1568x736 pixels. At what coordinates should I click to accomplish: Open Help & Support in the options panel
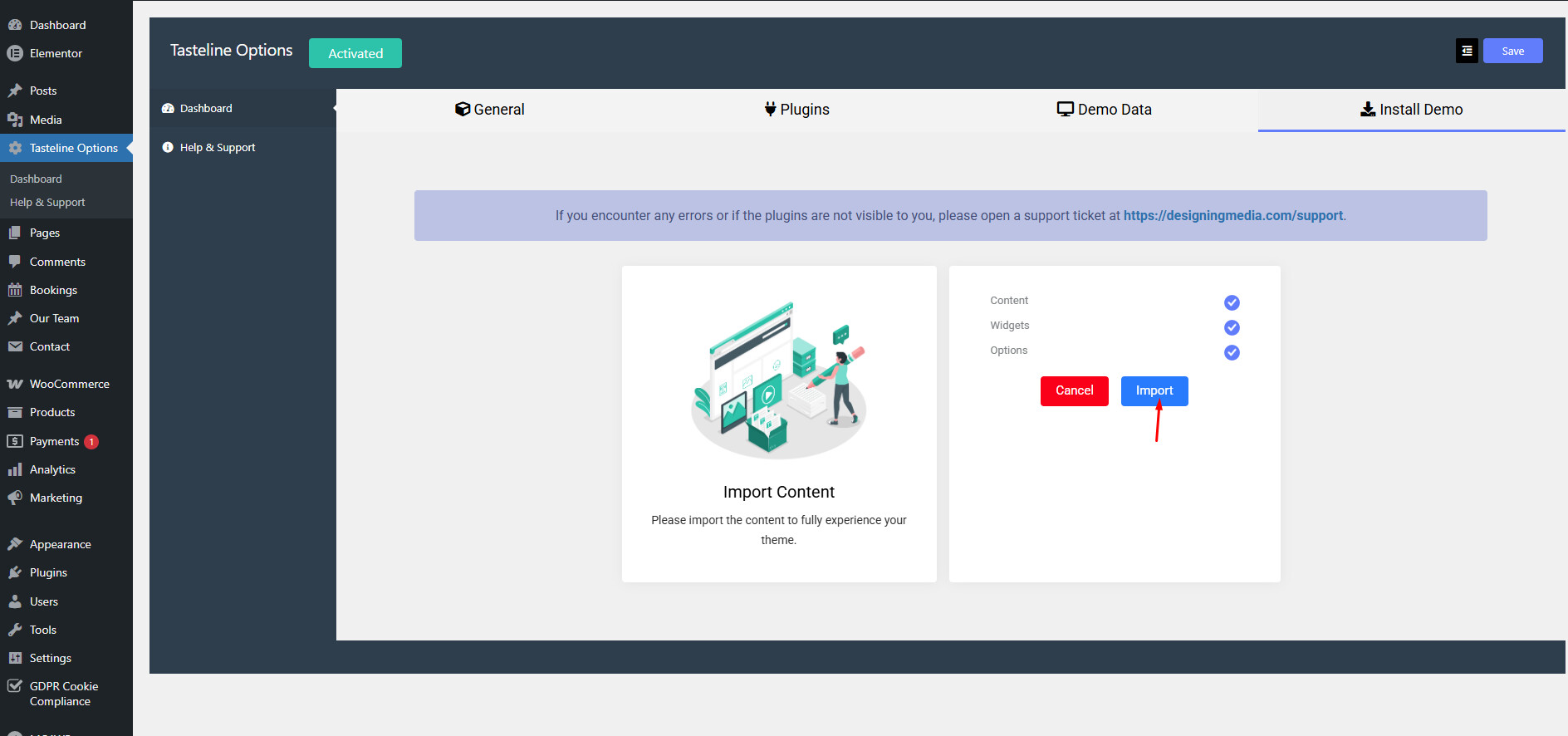217,148
